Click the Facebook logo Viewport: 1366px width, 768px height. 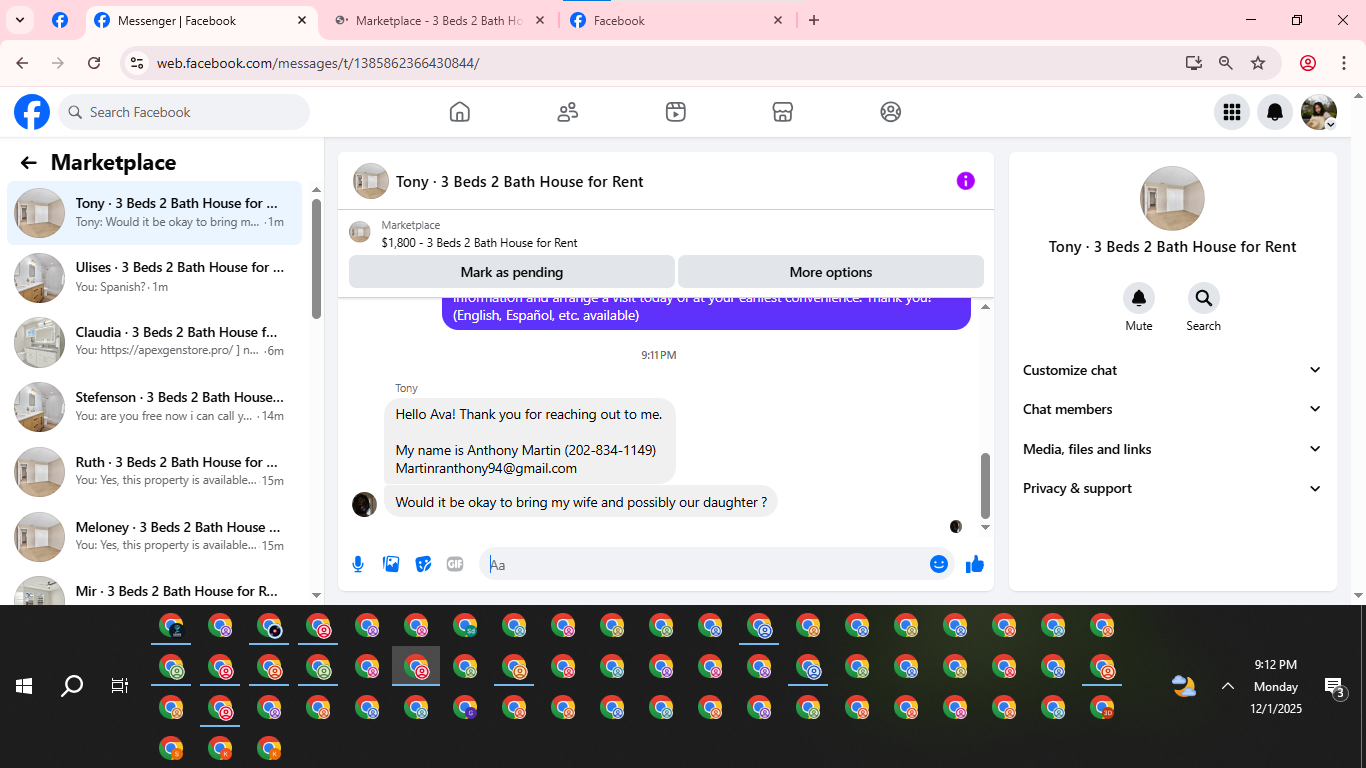point(32,112)
